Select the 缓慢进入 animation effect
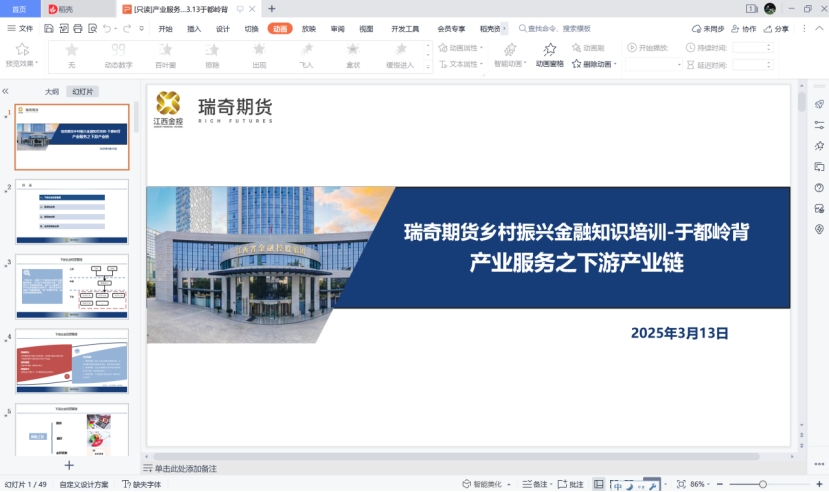The height and width of the screenshot is (492, 829). [x=400, y=55]
